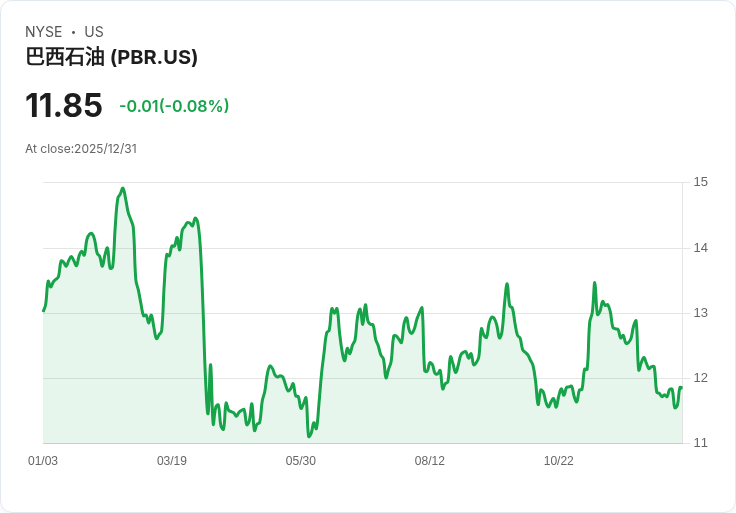Click the 11 price axis label
736x513 pixels.
tap(700, 443)
